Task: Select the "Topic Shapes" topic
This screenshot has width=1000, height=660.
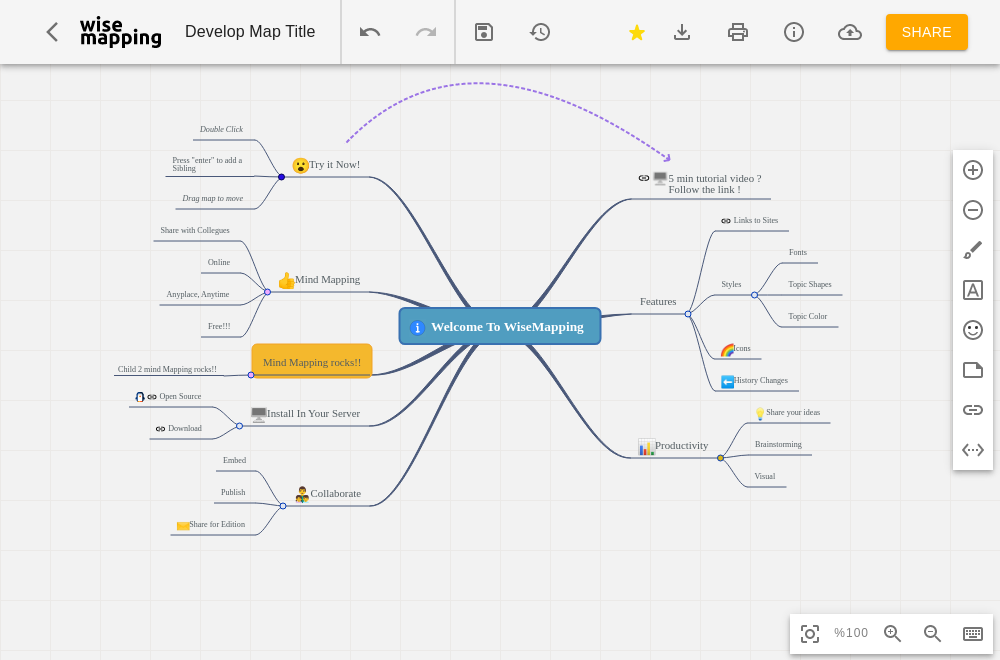Action: pyautogui.click(x=809, y=284)
